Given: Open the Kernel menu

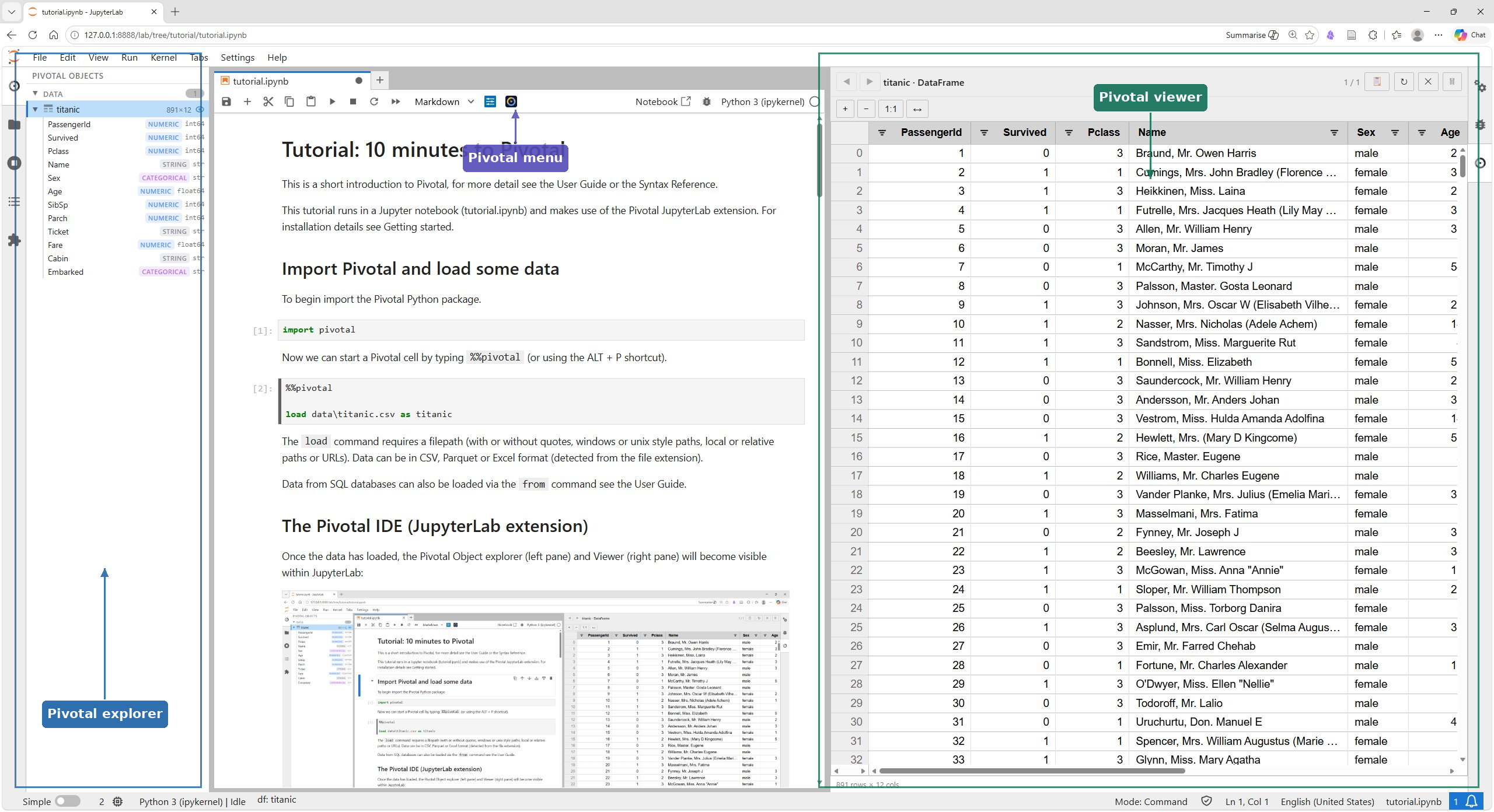Looking at the screenshot, I should (163, 57).
